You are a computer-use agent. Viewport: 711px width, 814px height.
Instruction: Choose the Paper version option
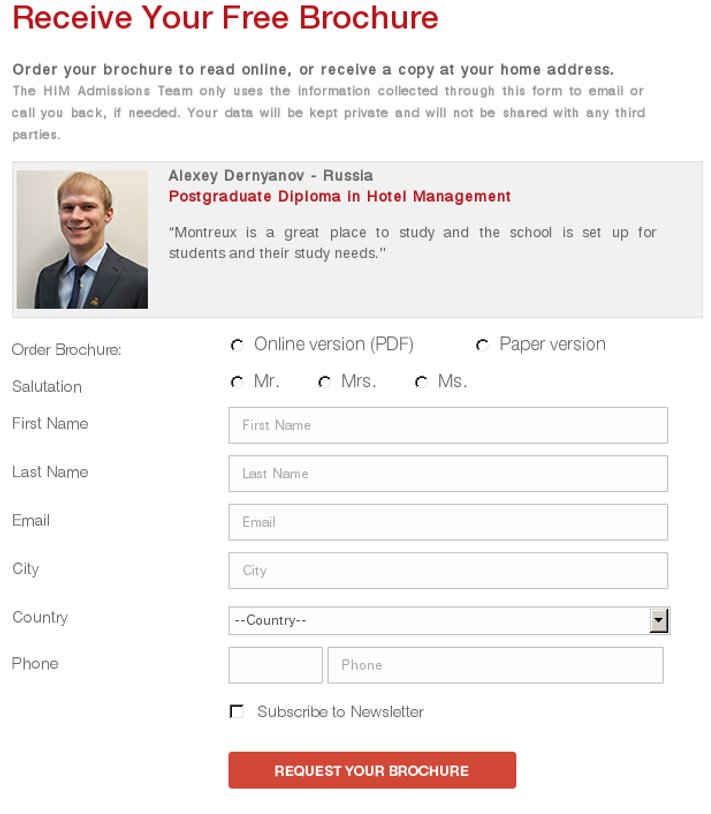pos(482,345)
